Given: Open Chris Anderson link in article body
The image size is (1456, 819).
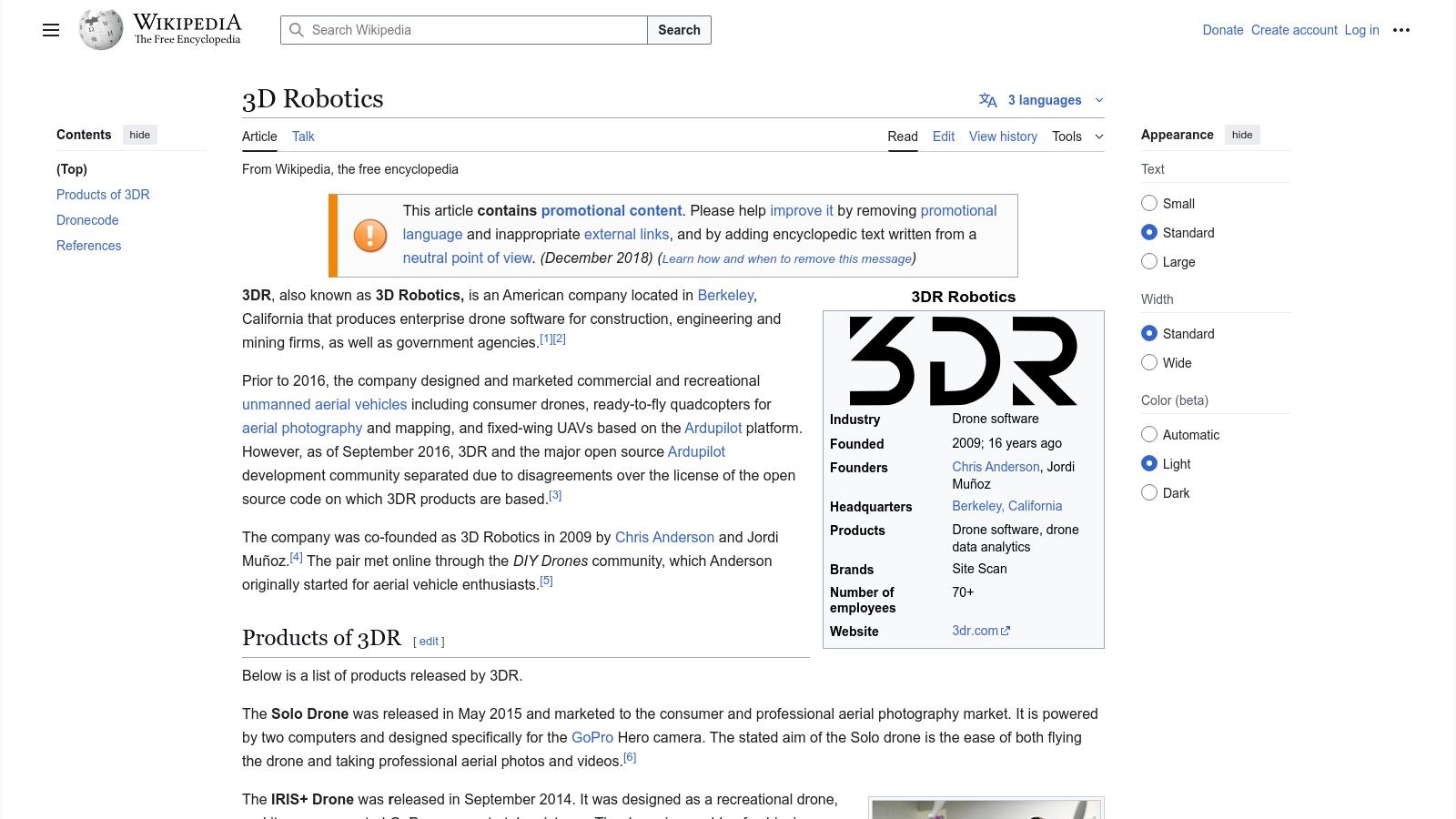Looking at the screenshot, I should pyautogui.click(x=664, y=537).
